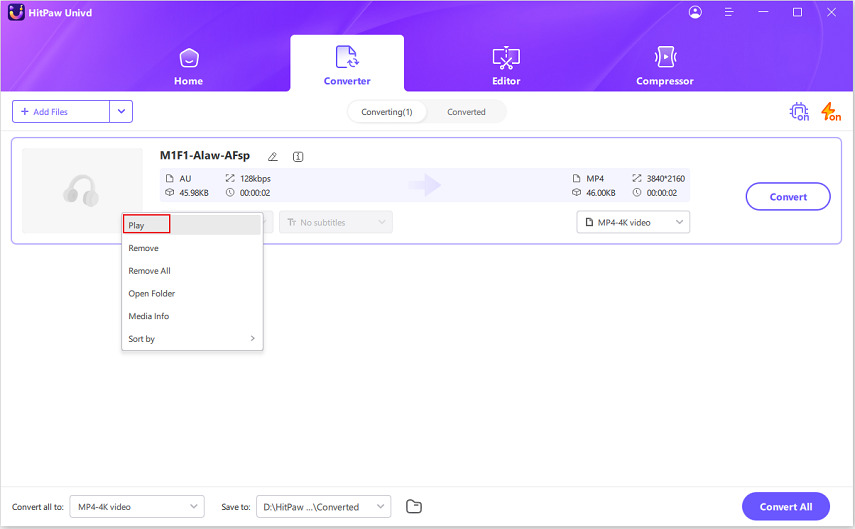Expand the Add Files dropdown arrow

click(121, 112)
